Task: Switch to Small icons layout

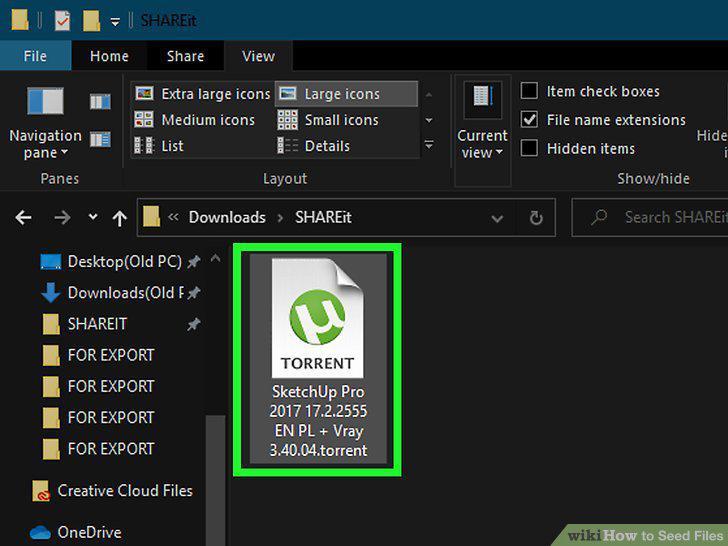Action: pyautogui.click(x=328, y=120)
